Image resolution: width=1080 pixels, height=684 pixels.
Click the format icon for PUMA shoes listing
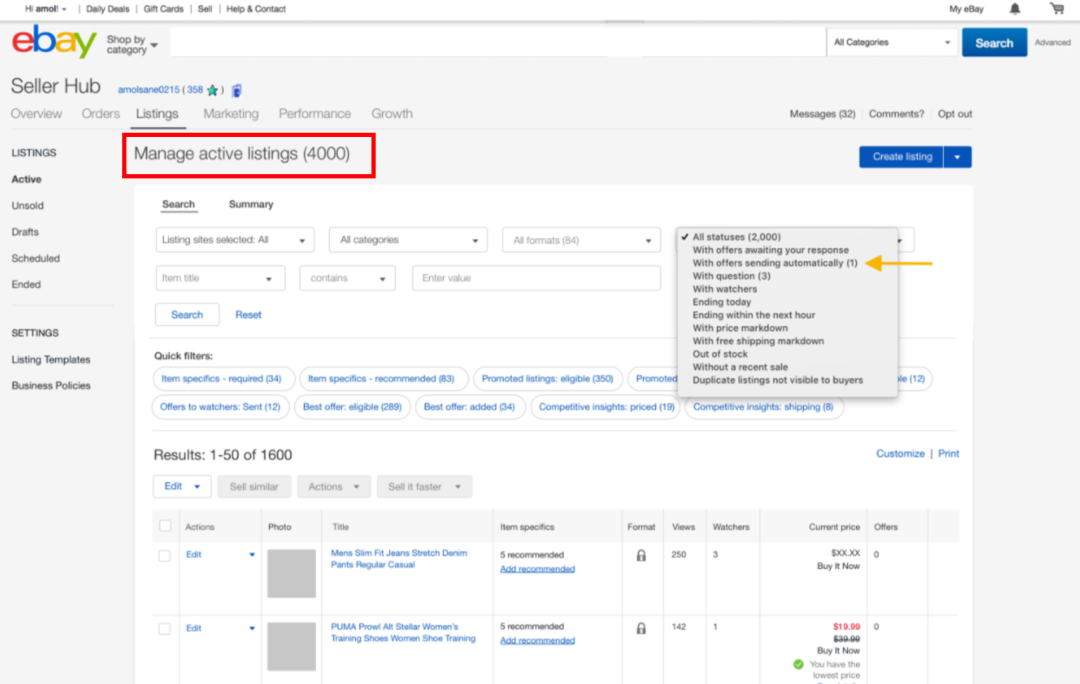(x=641, y=628)
